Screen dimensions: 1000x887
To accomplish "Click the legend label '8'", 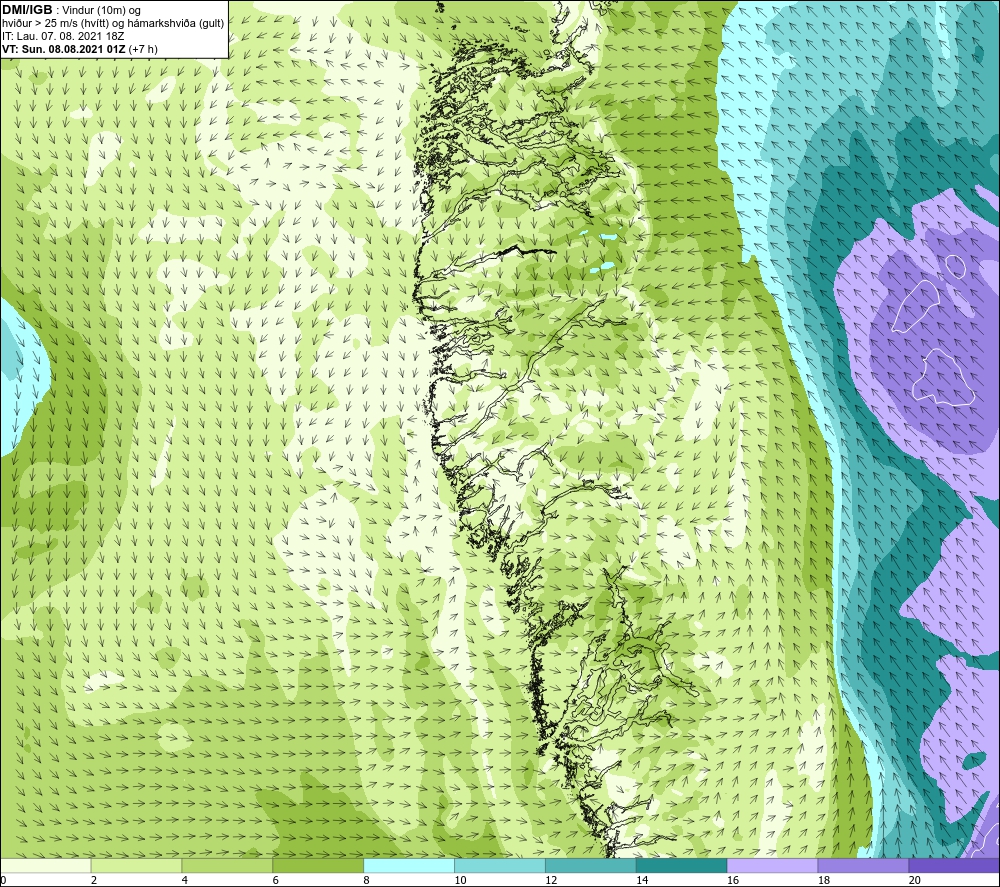I will [367, 880].
